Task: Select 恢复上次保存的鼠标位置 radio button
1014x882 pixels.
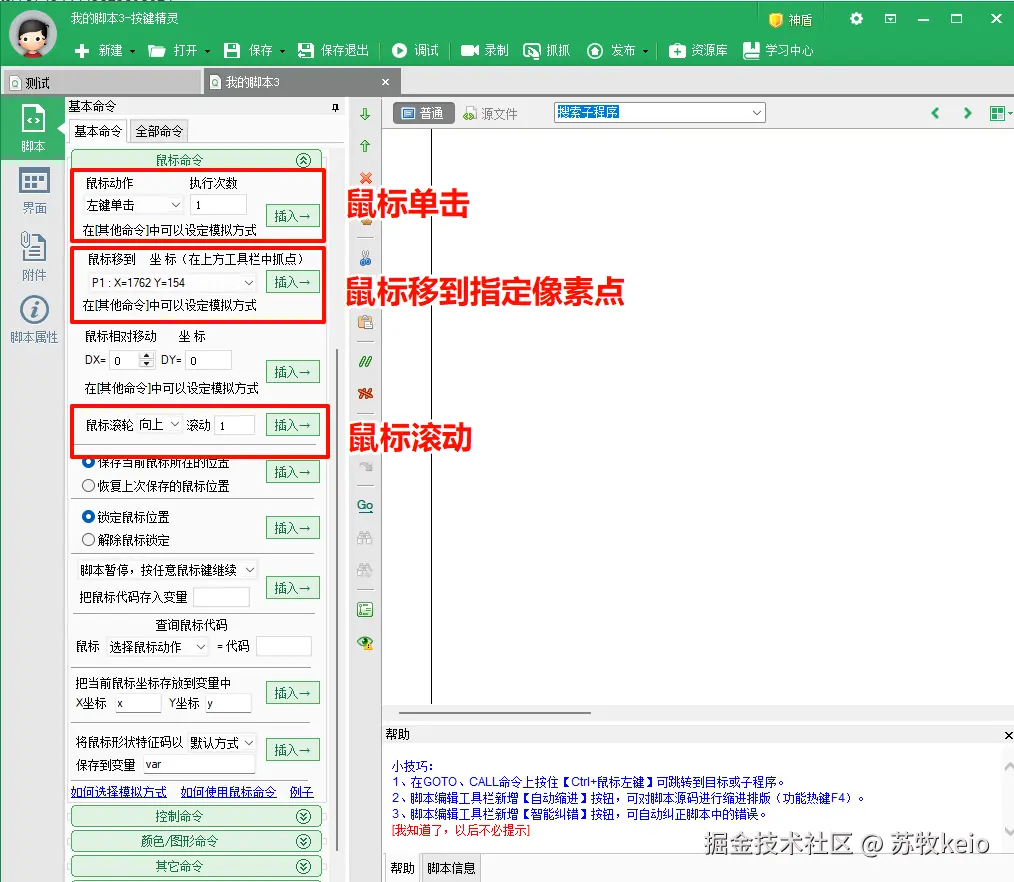Action: (89, 486)
